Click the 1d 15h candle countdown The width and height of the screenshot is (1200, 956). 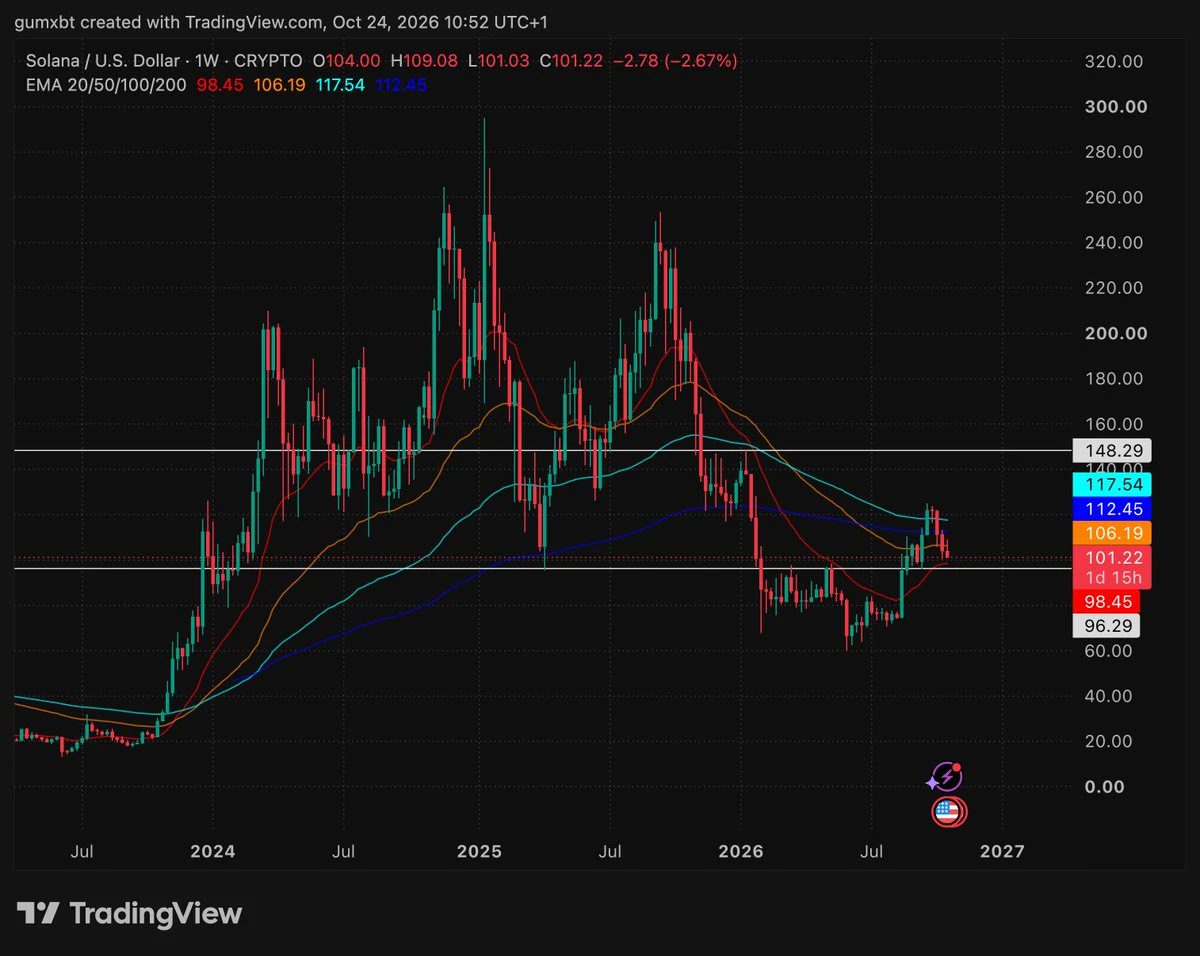click(1111, 578)
